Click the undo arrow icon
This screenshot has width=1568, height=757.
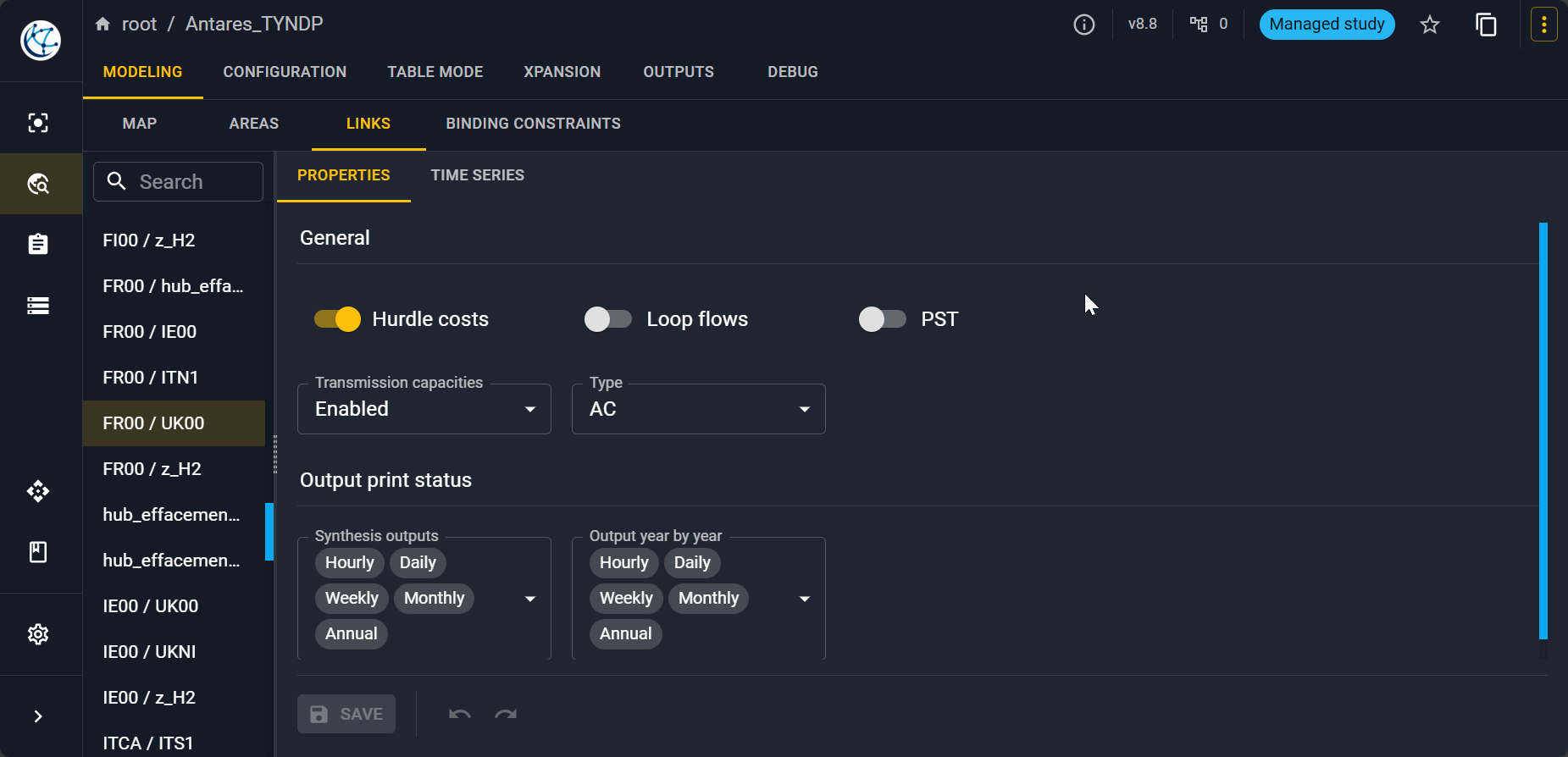[x=460, y=715]
